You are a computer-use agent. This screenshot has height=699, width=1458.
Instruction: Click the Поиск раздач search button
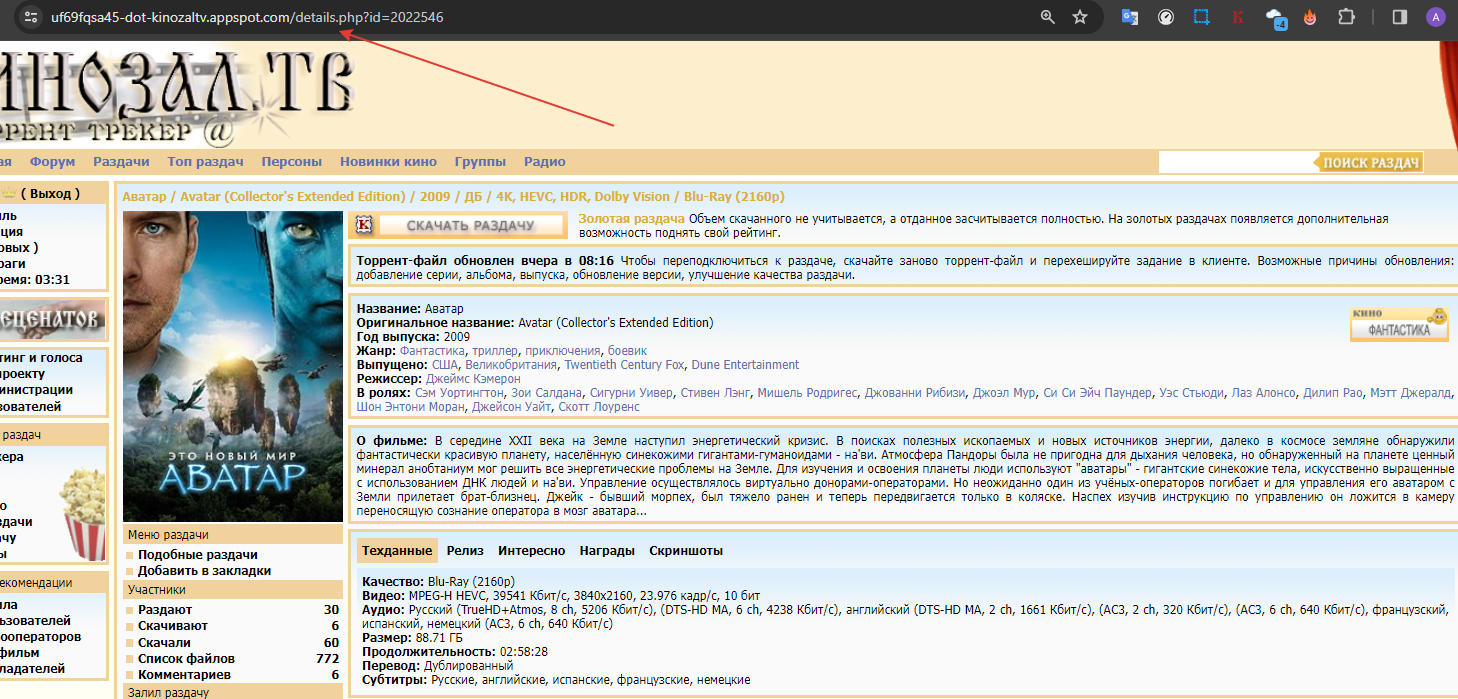click(1371, 162)
